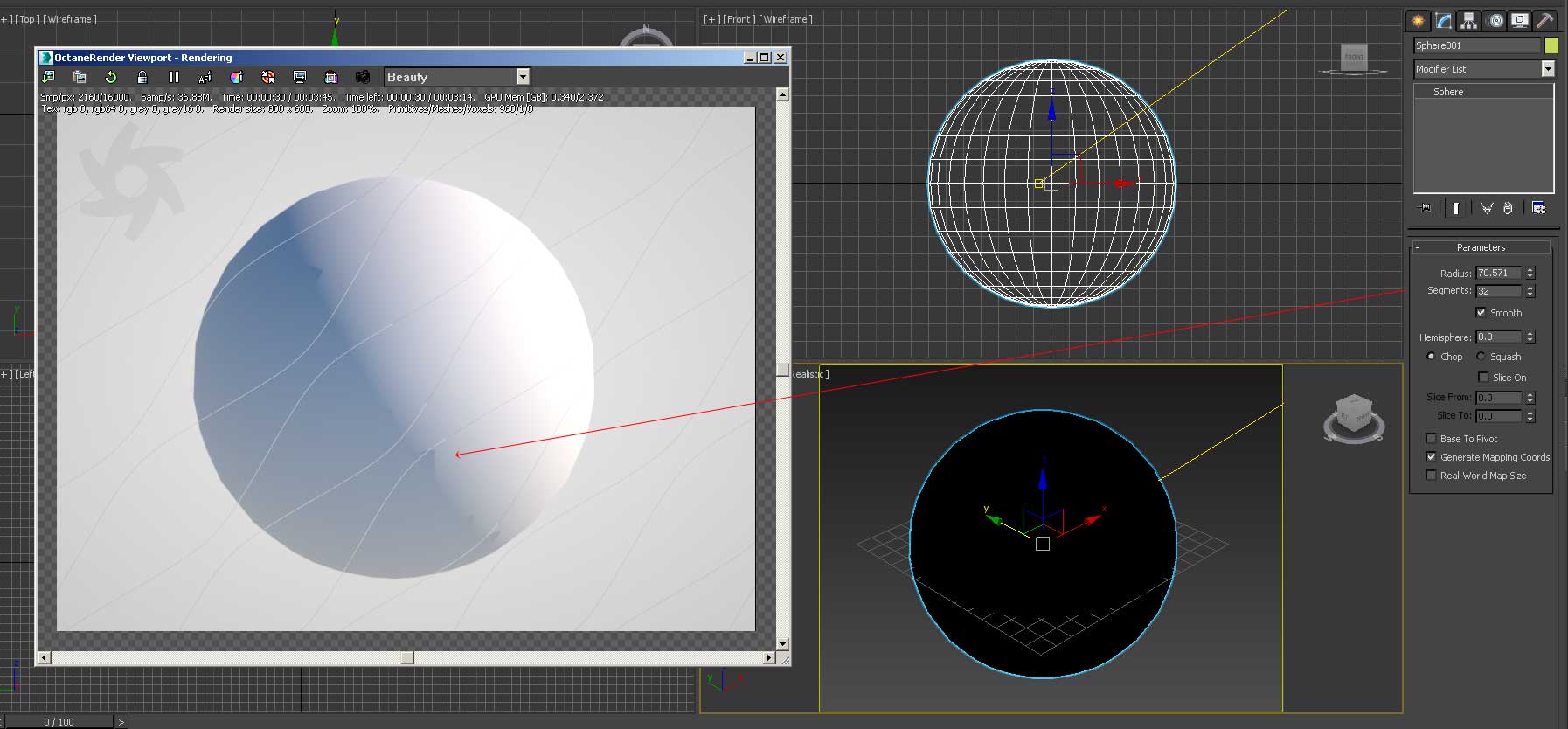Expand the Modifier List dropdown
Image resolution: width=1568 pixels, height=729 pixels.
coord(1548,69)
